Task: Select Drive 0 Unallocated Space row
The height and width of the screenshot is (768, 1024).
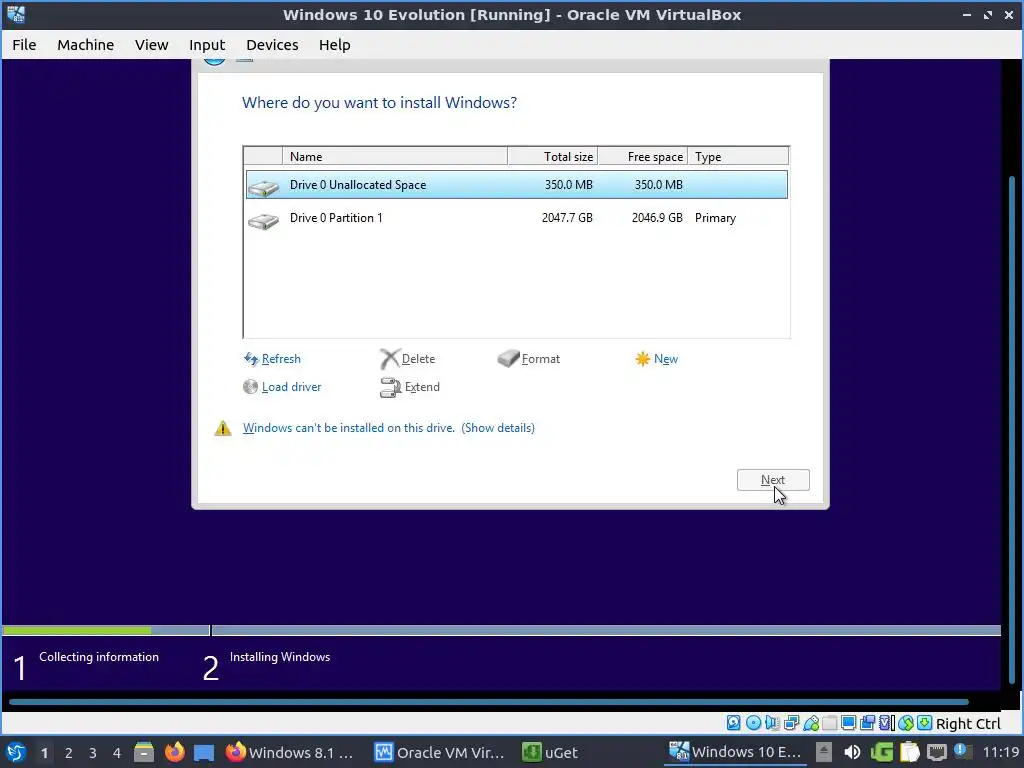Action: click(517, 185)
